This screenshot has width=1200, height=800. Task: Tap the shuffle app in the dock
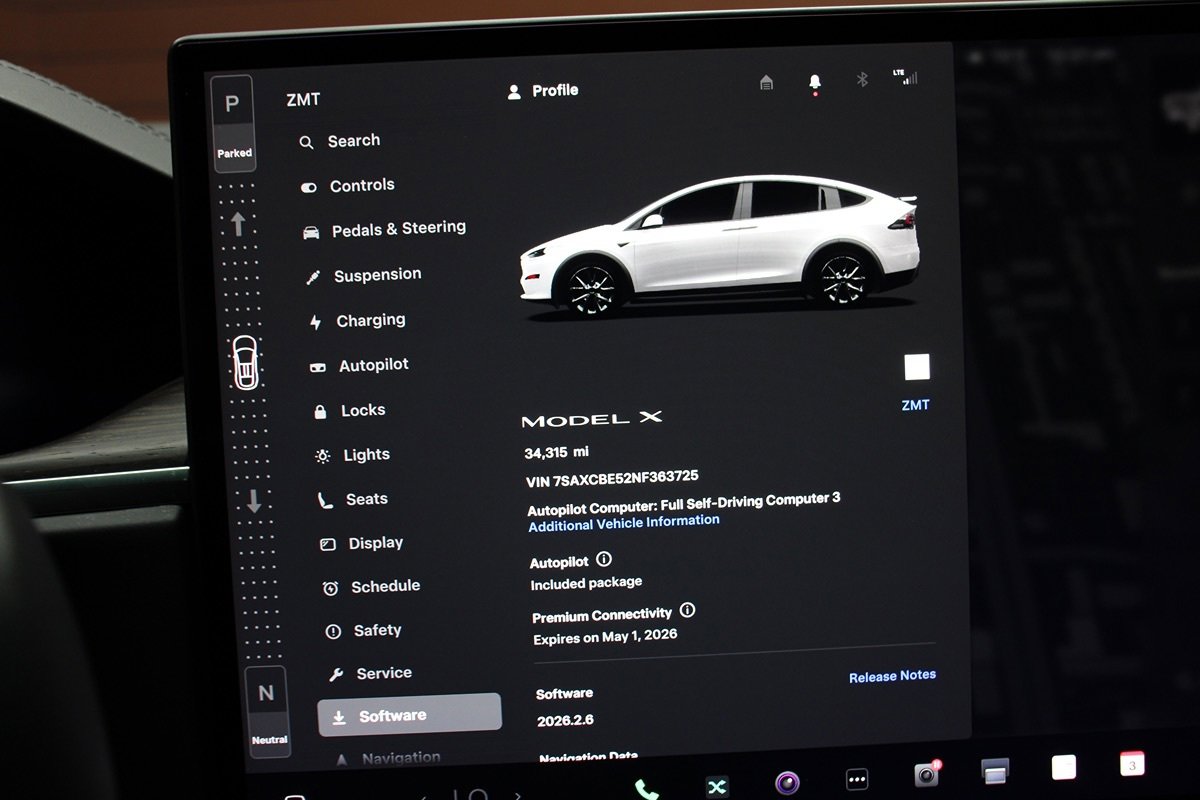pos(717,787)
